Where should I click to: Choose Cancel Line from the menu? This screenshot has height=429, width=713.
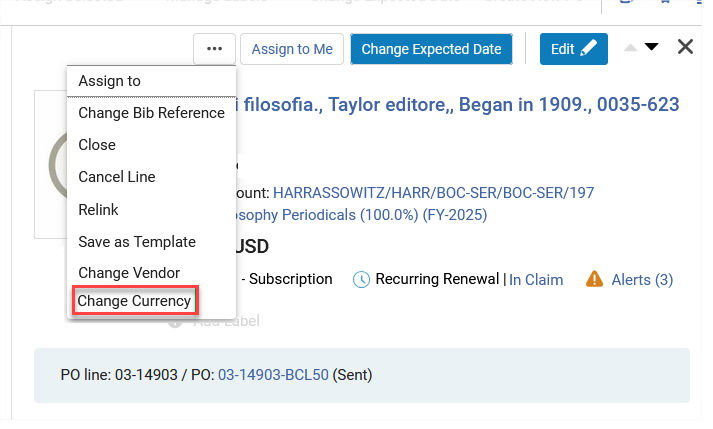click(117, 177)
